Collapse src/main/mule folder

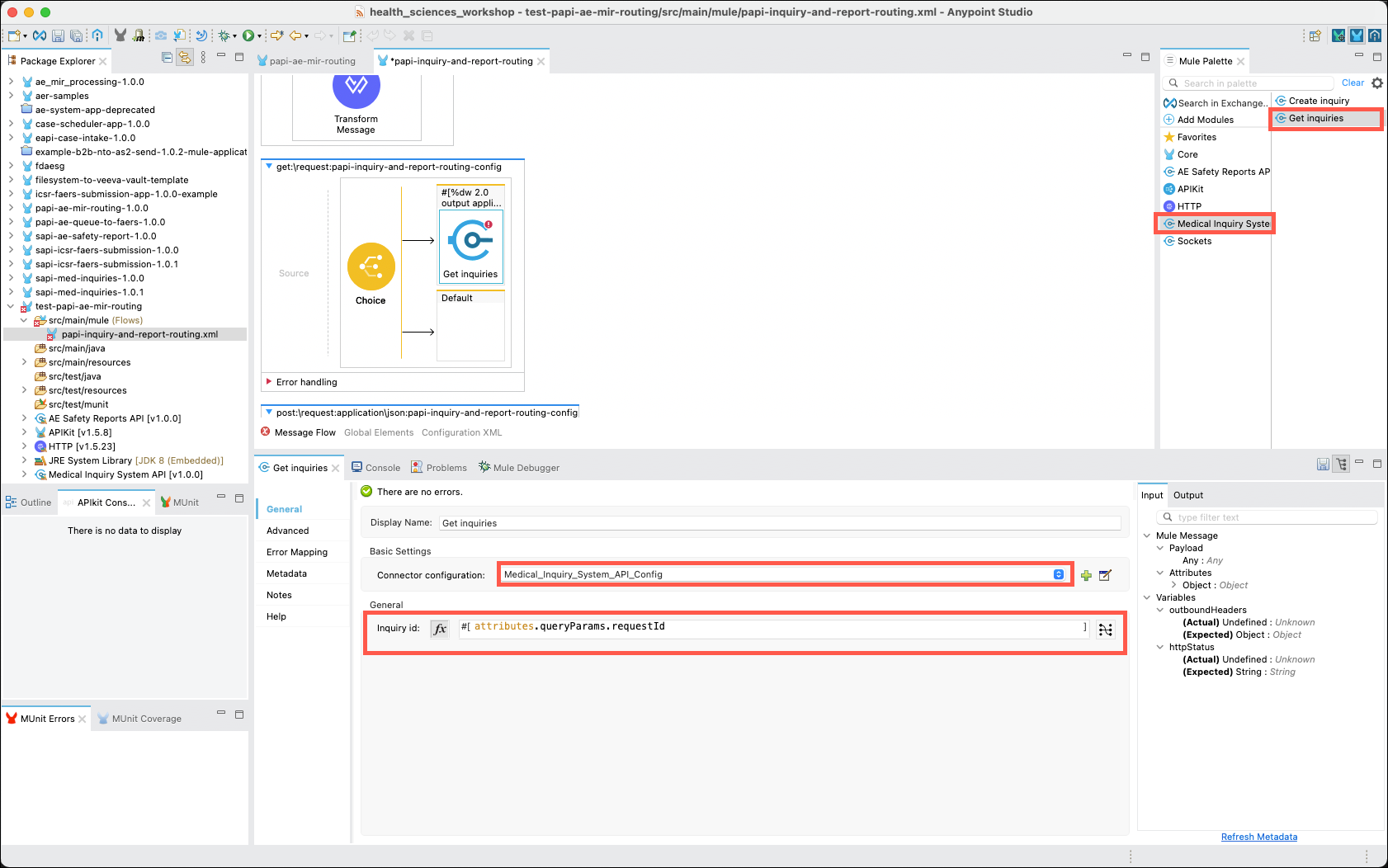pos(24,320)
